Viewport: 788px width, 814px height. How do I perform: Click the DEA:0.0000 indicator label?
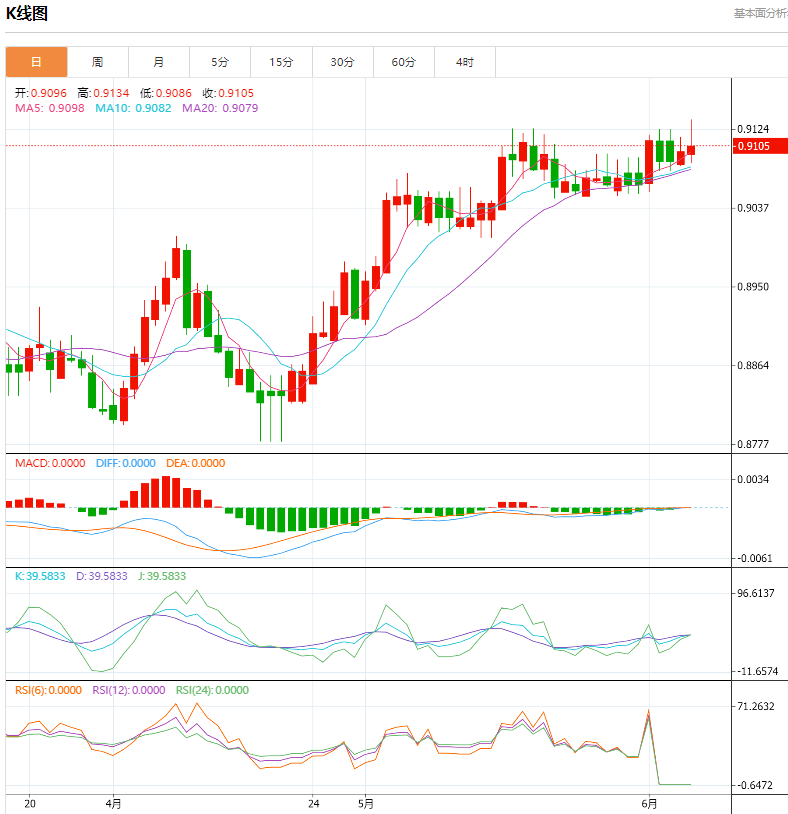pyautogui.click(x=196, y=463)
